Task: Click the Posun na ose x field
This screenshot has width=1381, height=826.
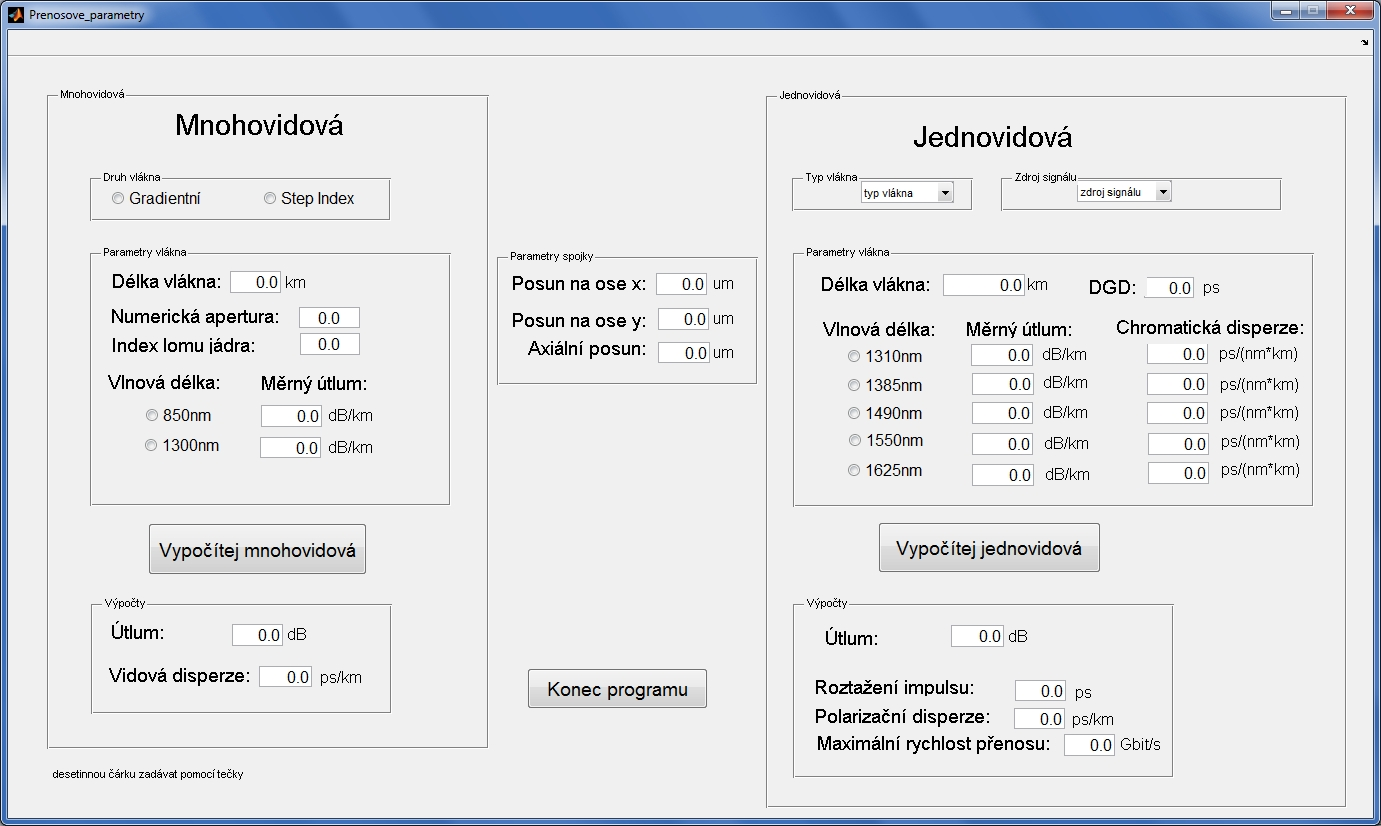Action: (x=682, y=284)
